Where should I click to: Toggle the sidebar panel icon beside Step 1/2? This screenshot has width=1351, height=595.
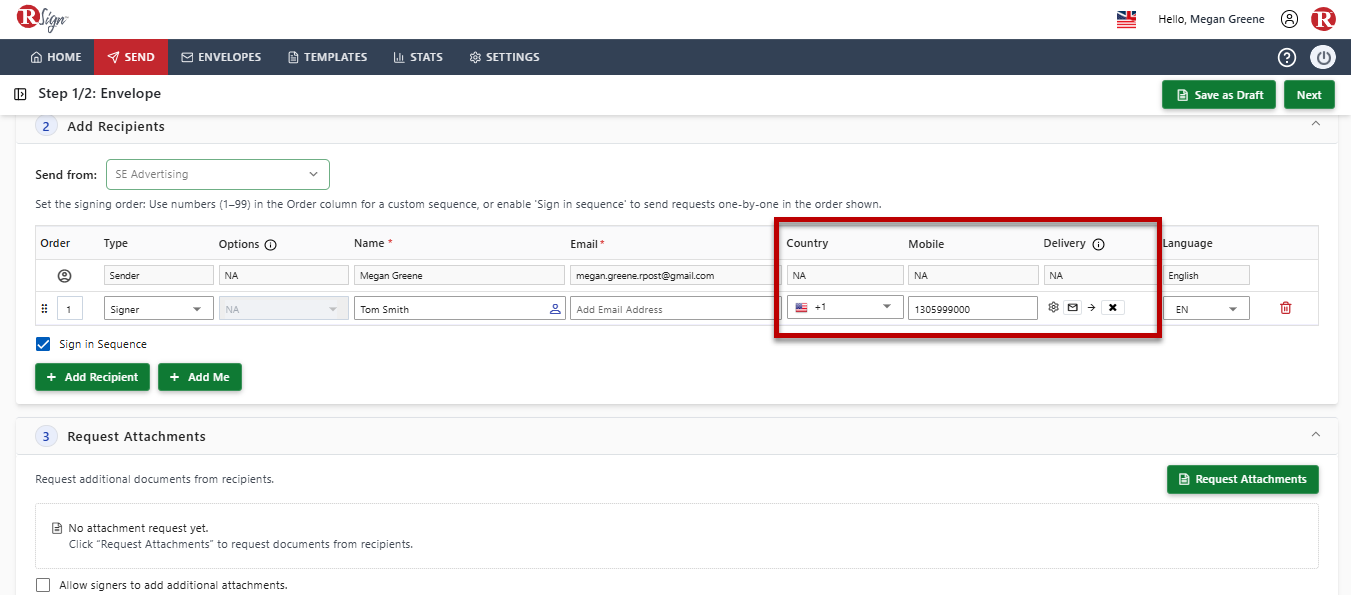[x=20, y=94]
